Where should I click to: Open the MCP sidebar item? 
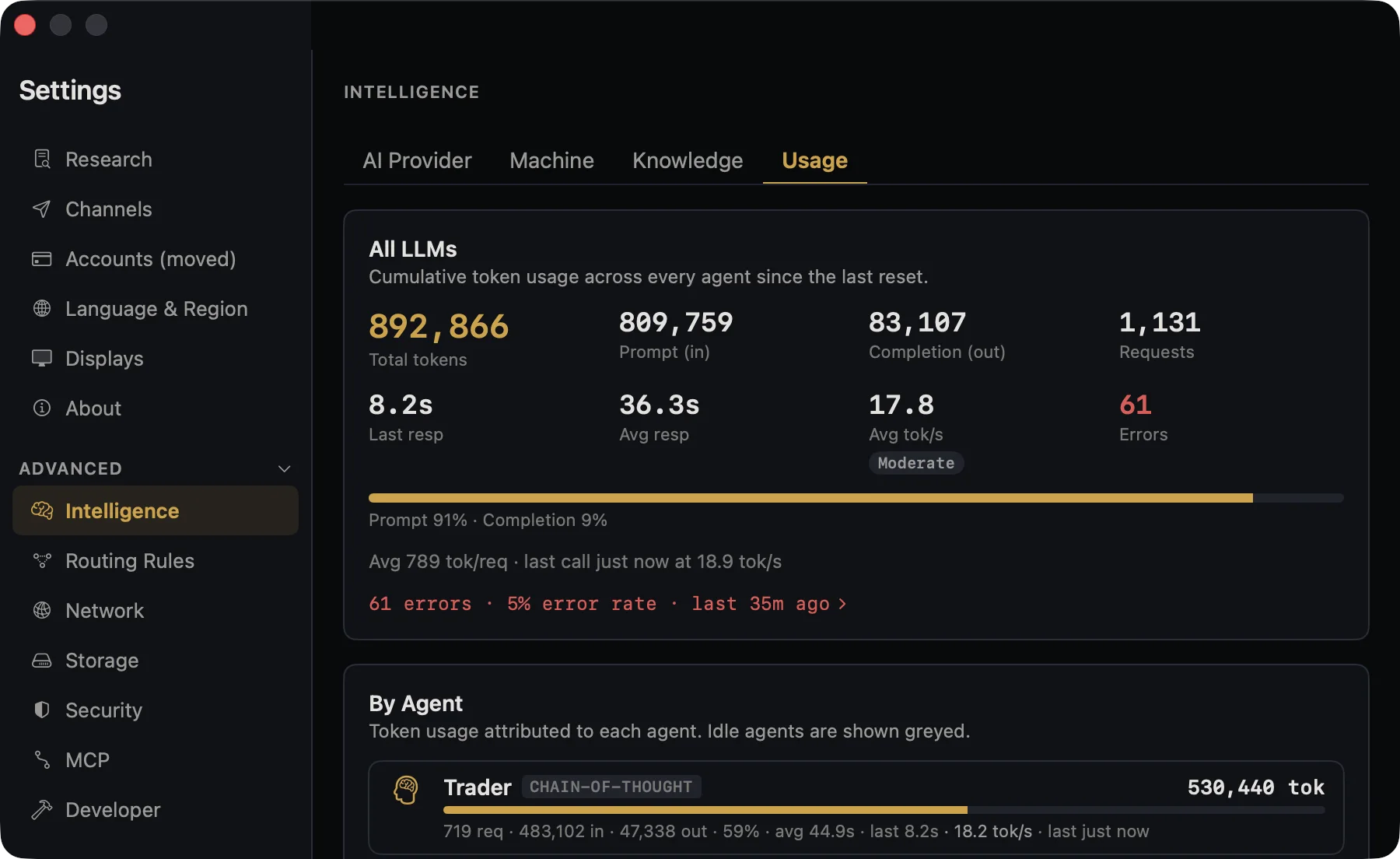pos(156,760)
